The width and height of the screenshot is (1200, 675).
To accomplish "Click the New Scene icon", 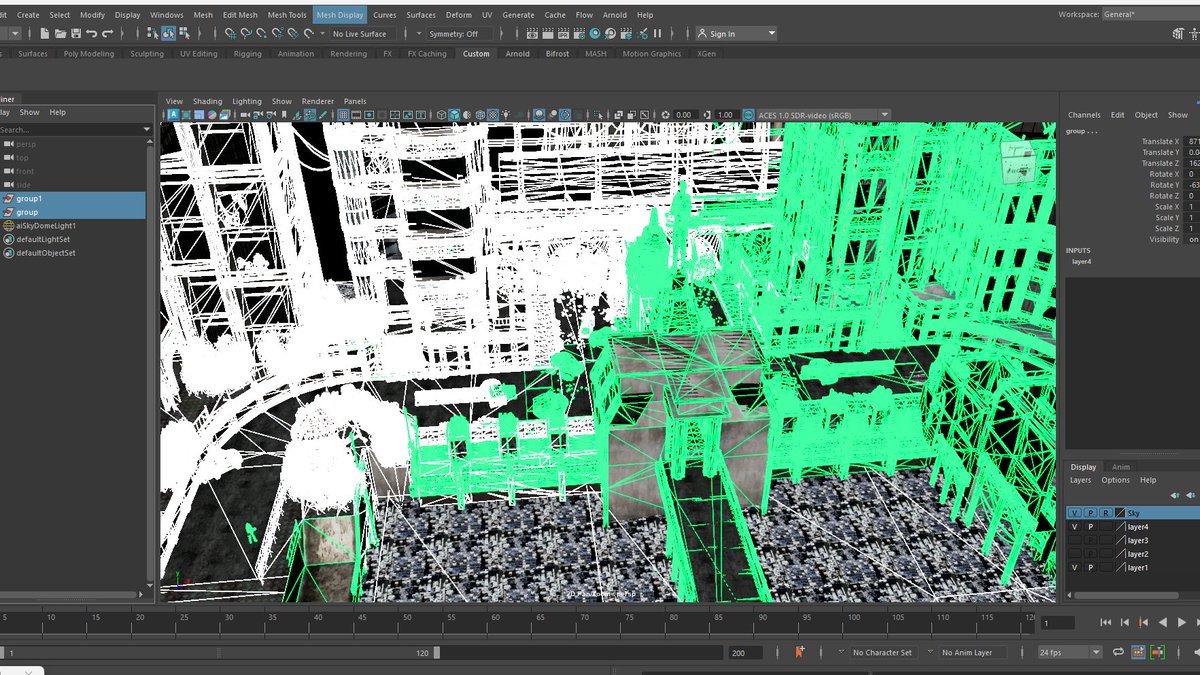I will 45,33.
